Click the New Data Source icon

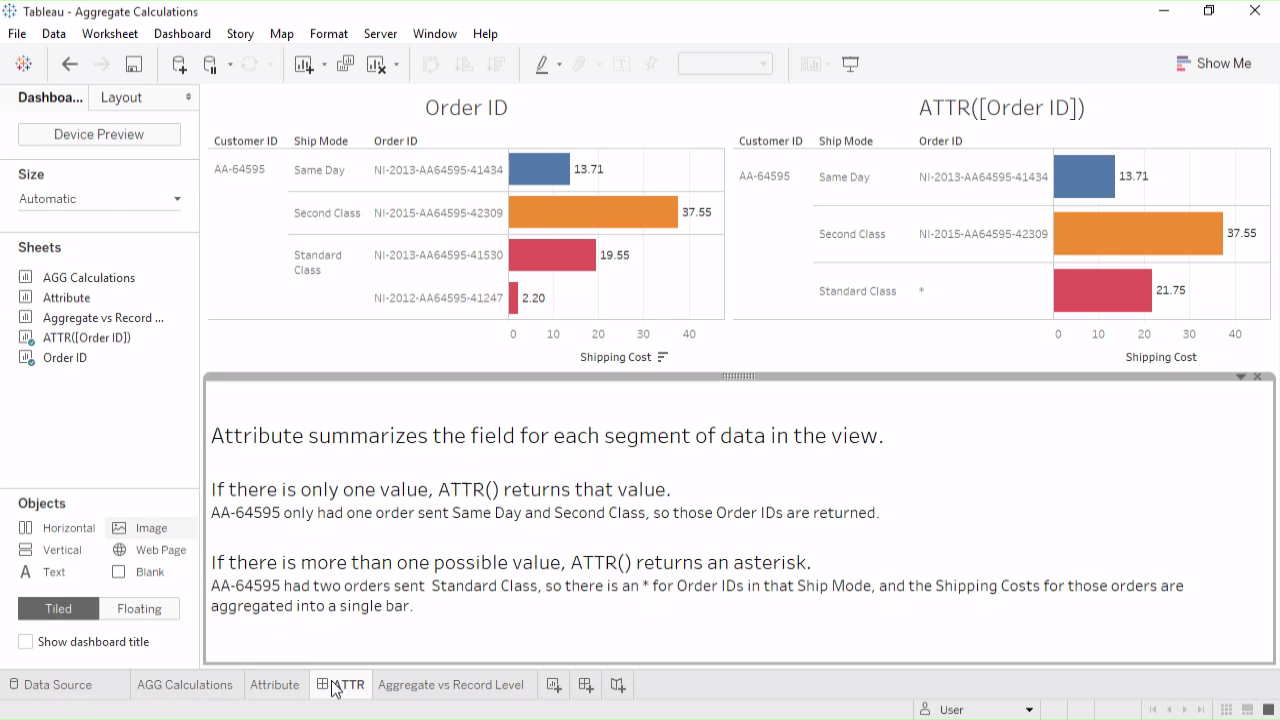click(x=179, y=64)
